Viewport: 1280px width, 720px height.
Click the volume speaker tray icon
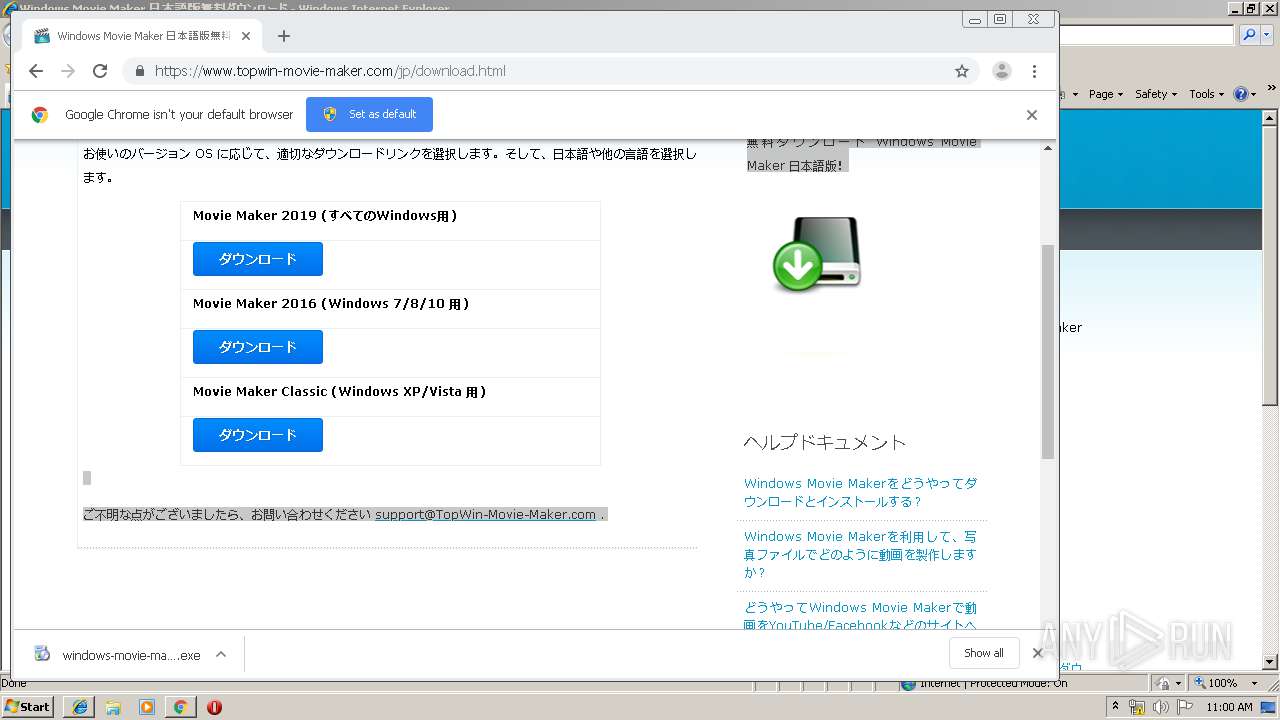pos(1160,707)
